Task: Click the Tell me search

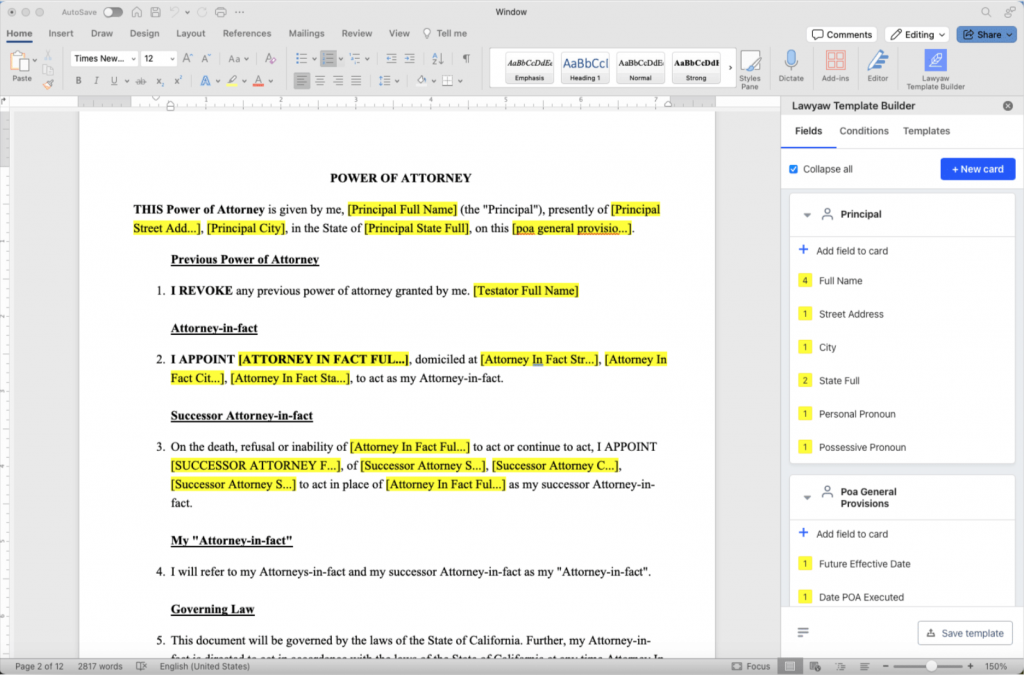Action: (445, 33)
